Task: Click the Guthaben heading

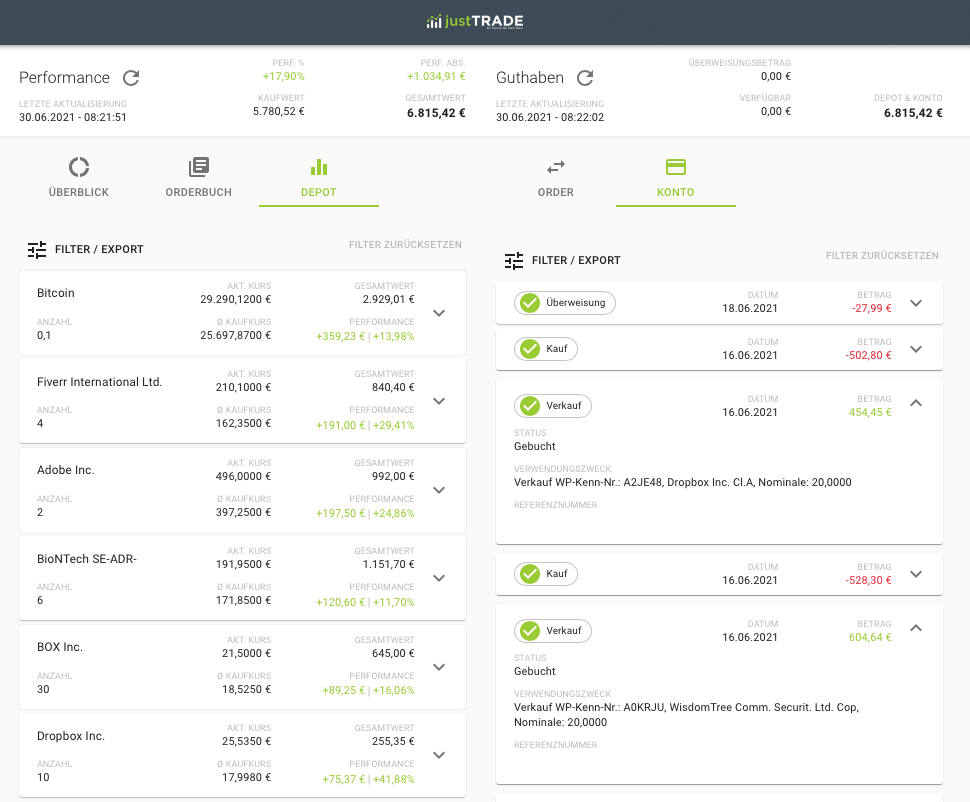Action: (530, 78)
